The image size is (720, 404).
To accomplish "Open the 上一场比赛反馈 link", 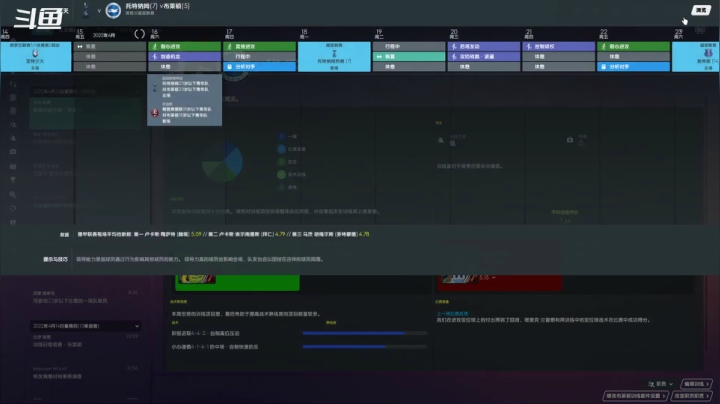I will (452, 314).
